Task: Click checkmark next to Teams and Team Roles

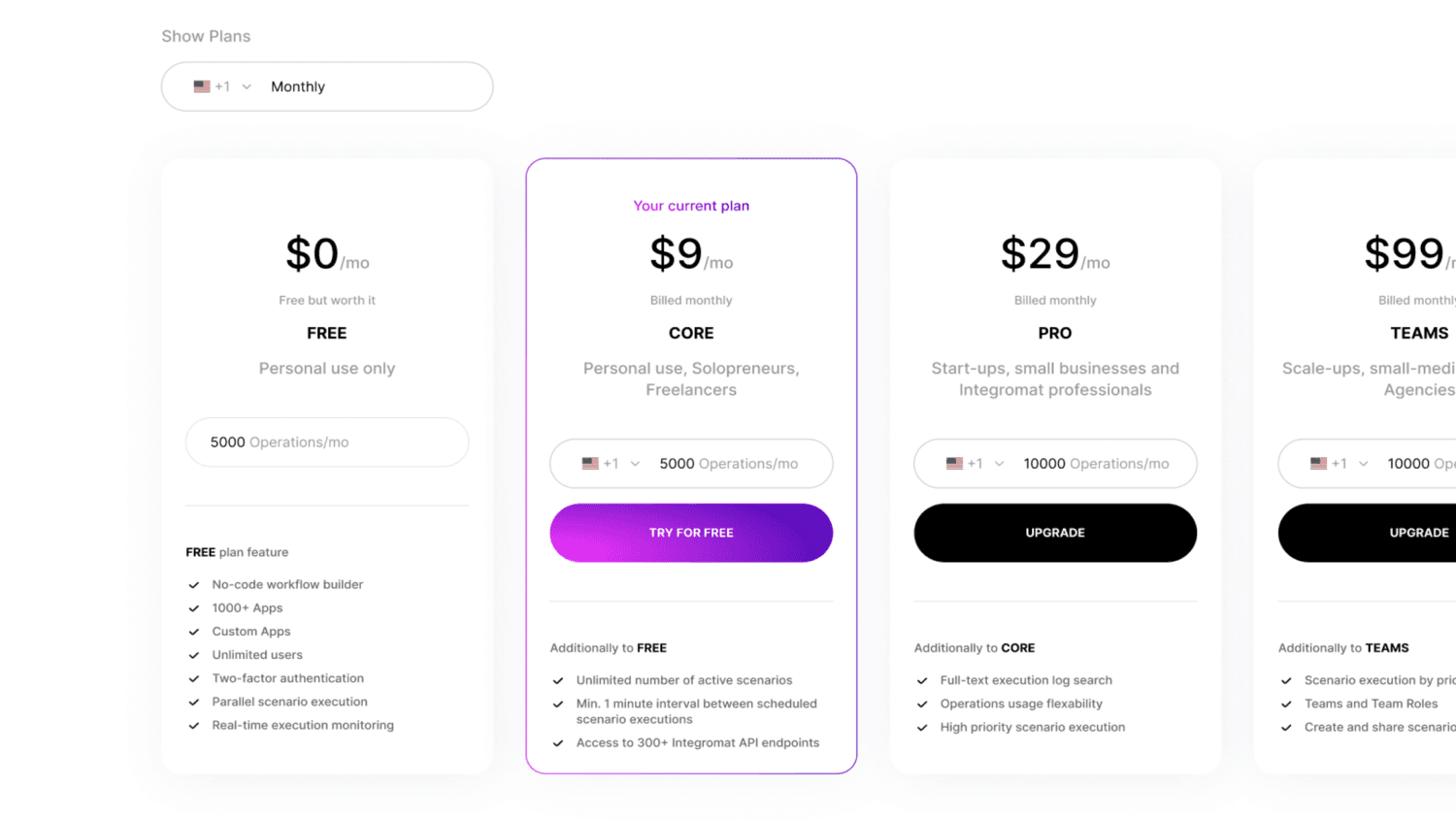Action: [1286, 704]
